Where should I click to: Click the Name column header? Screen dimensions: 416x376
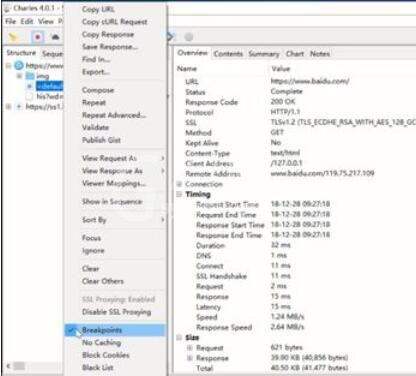point(187,69)
